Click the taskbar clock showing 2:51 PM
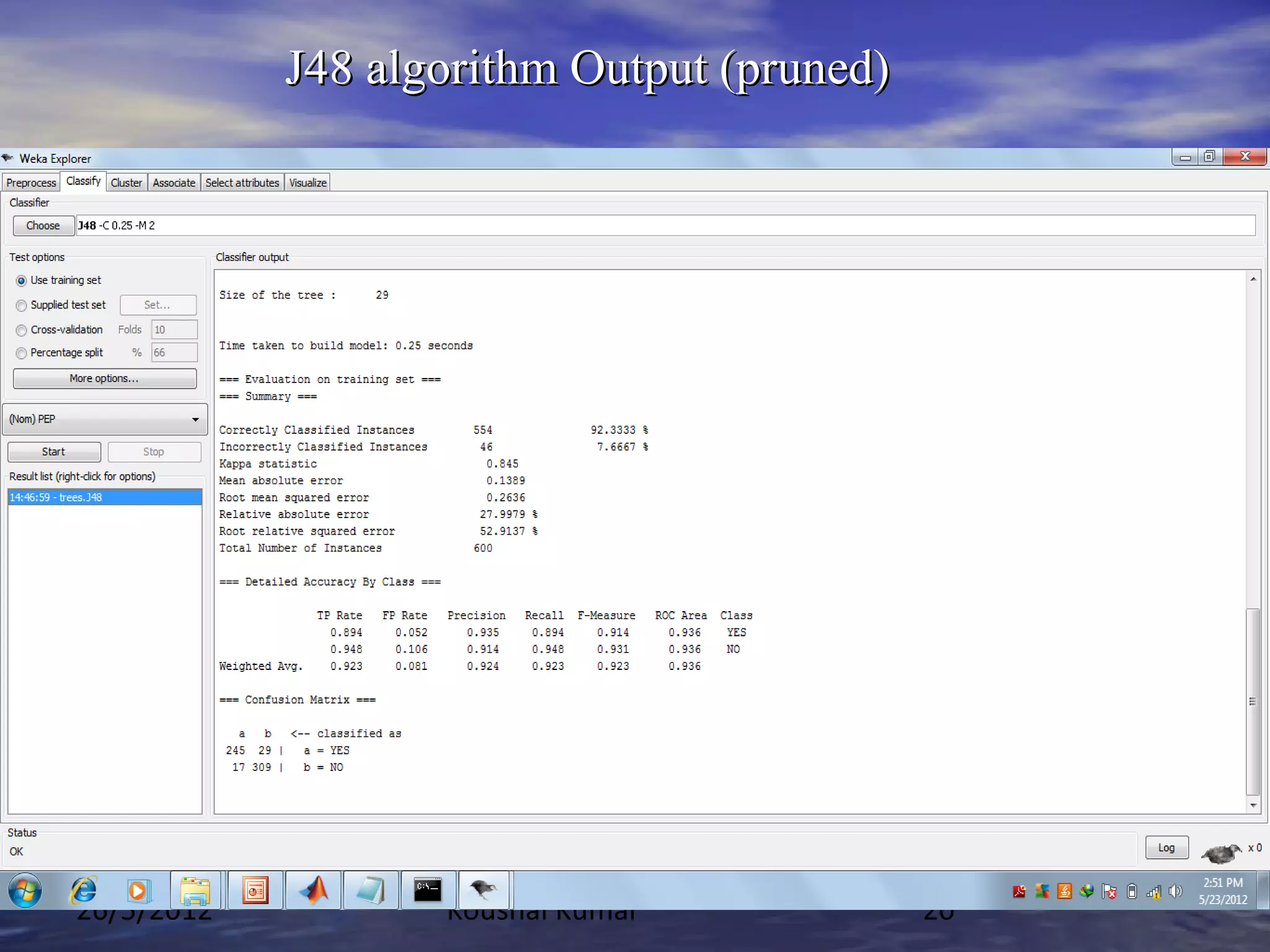 pos(1222,891)
